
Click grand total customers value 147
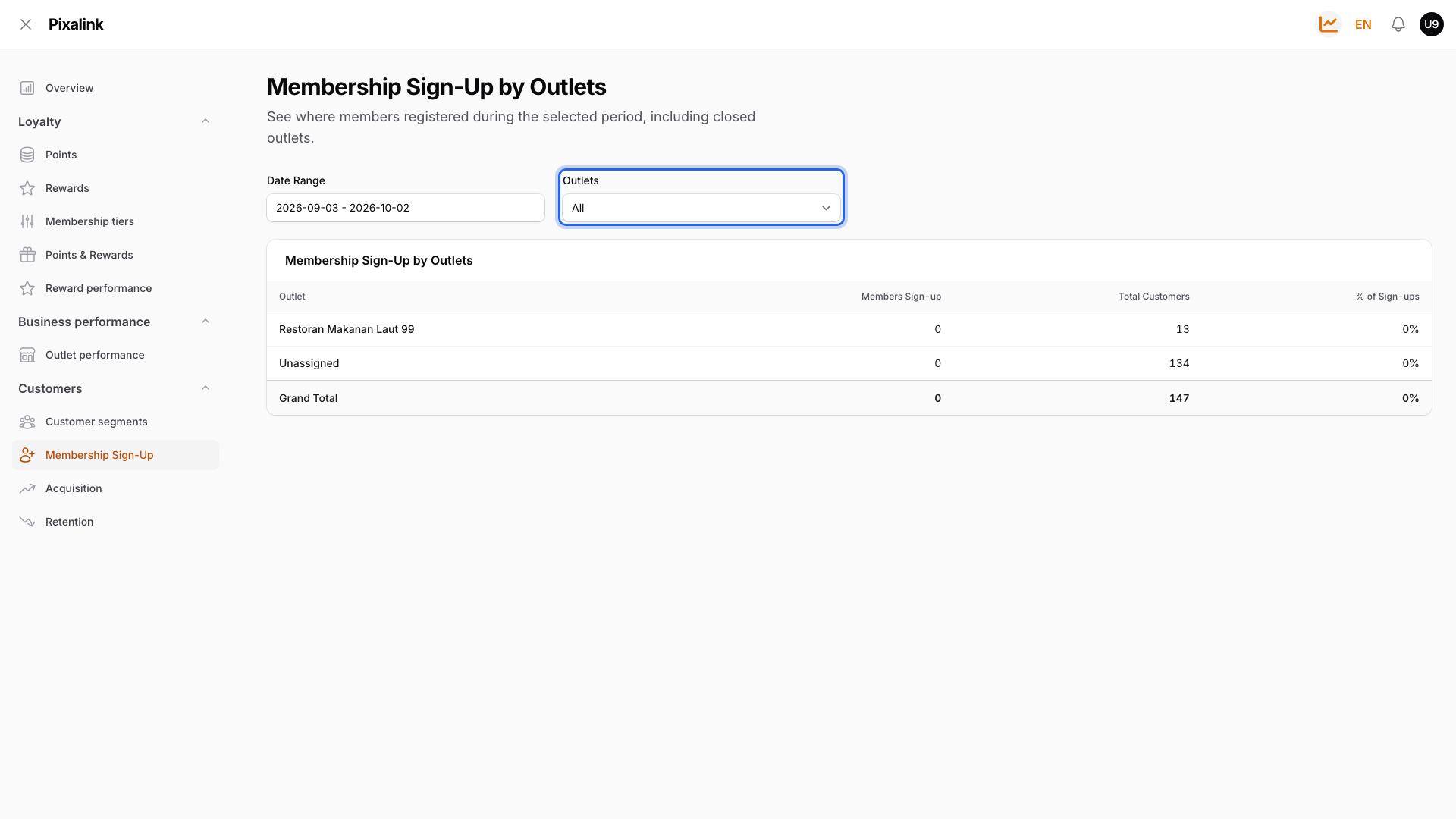coord(1178,398)
